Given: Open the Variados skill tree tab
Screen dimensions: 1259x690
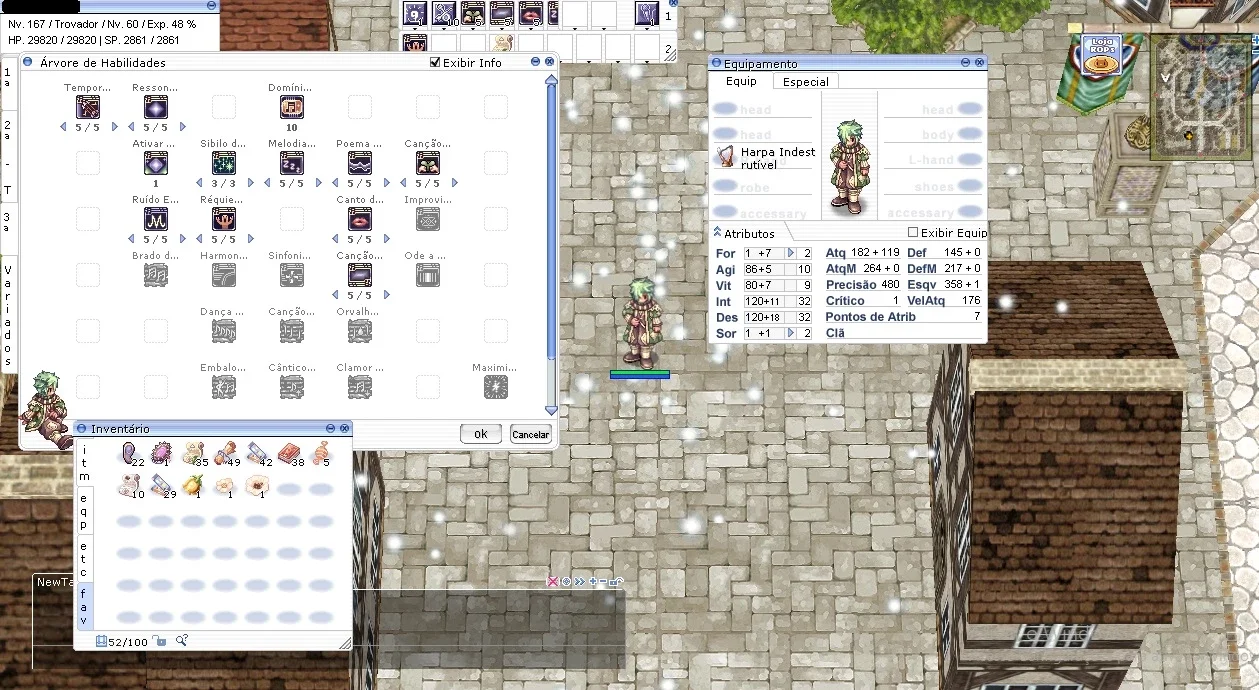Looking at the screenshot, I should [8, 316].
